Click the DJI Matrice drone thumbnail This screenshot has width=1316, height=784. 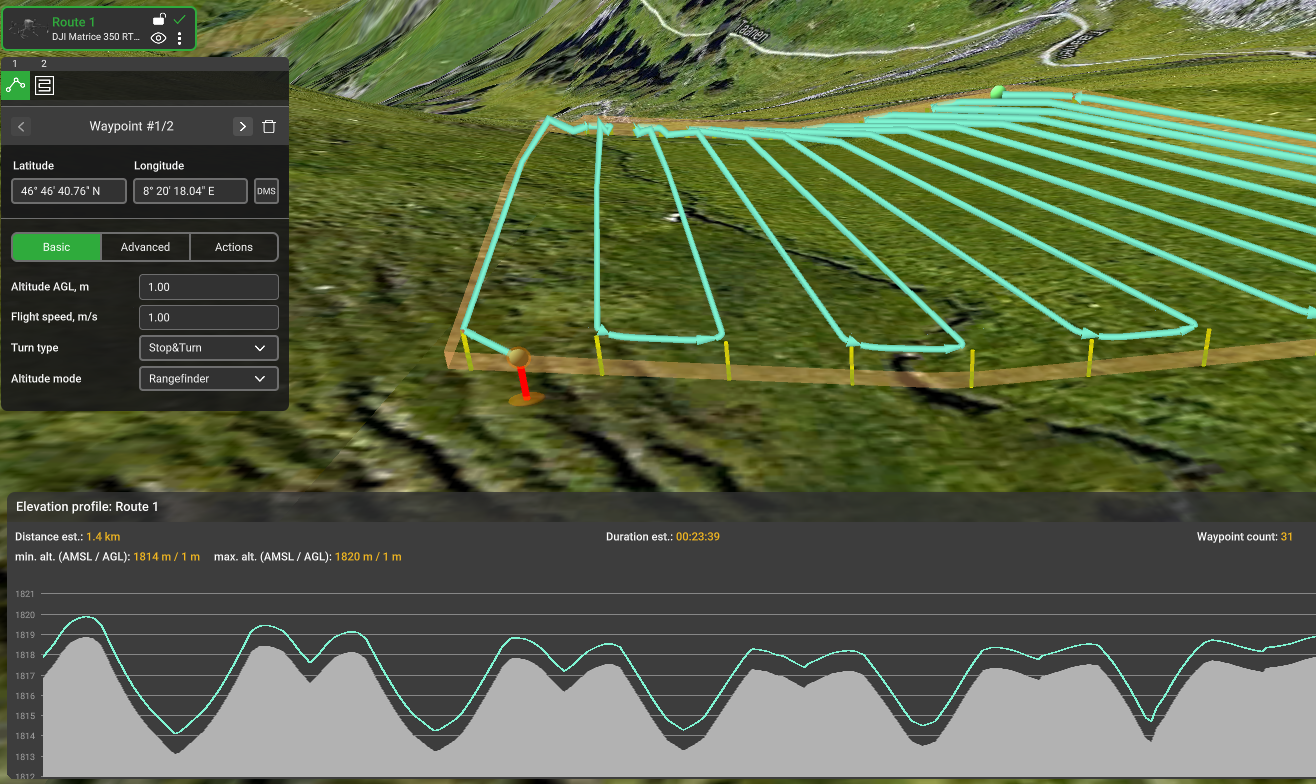27,29
